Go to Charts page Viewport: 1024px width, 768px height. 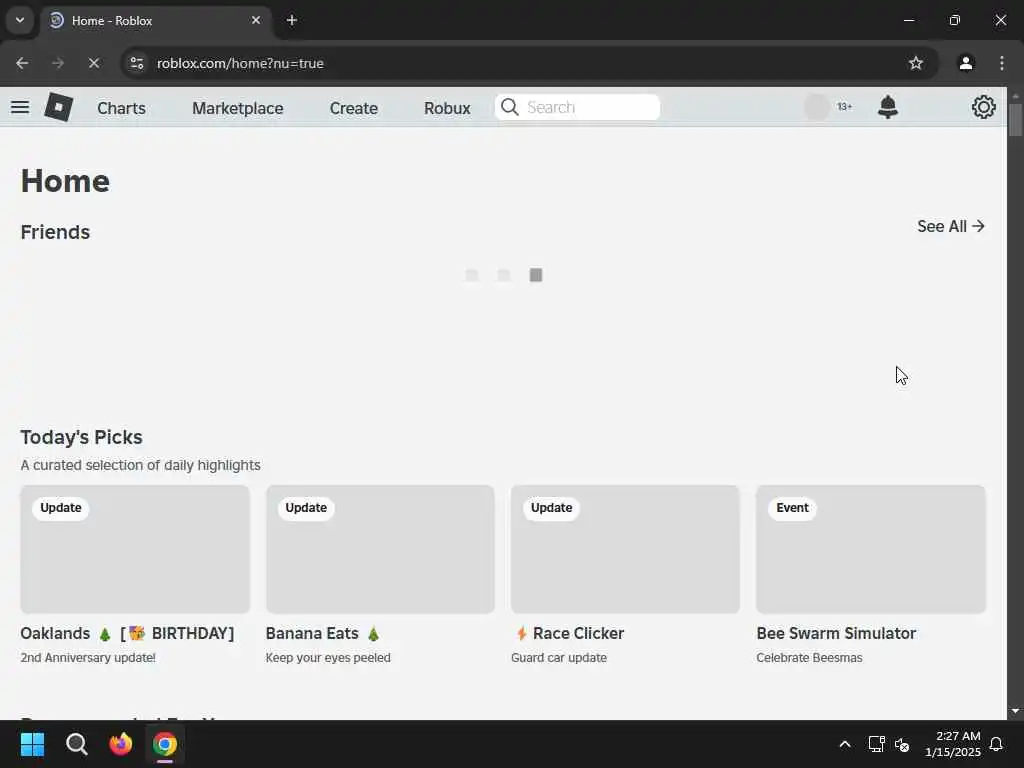tap(121, 108)
